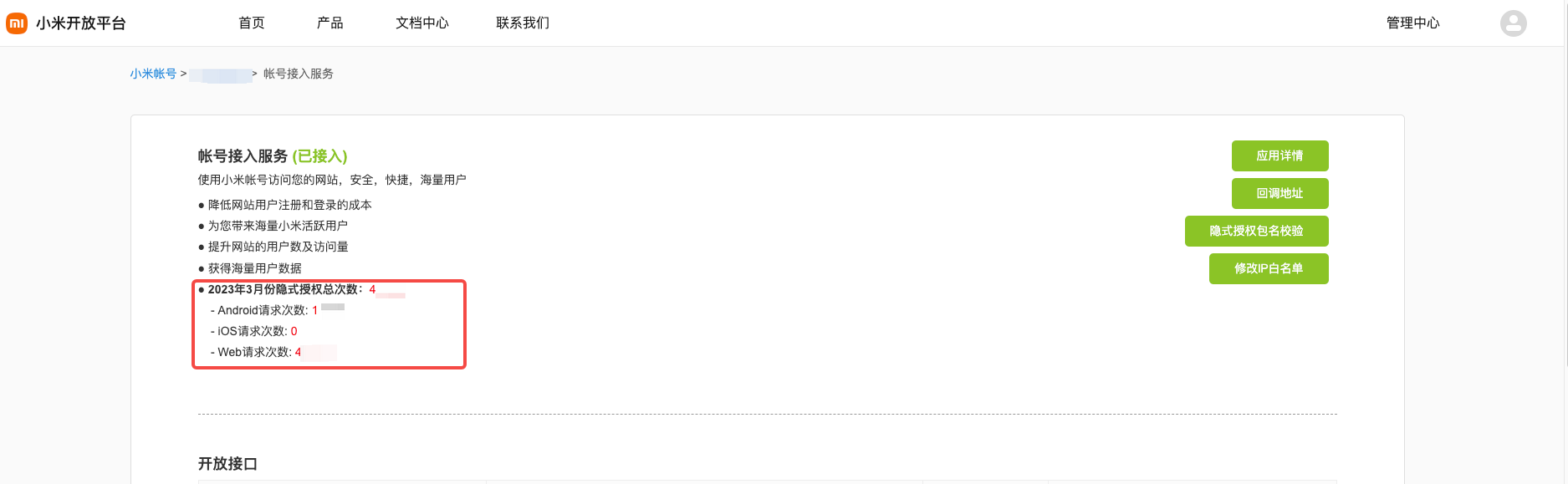Screen dimensions: 1568x484
Task: Click the 修改IP白名单 button
Action: (x=1268, y=268)
